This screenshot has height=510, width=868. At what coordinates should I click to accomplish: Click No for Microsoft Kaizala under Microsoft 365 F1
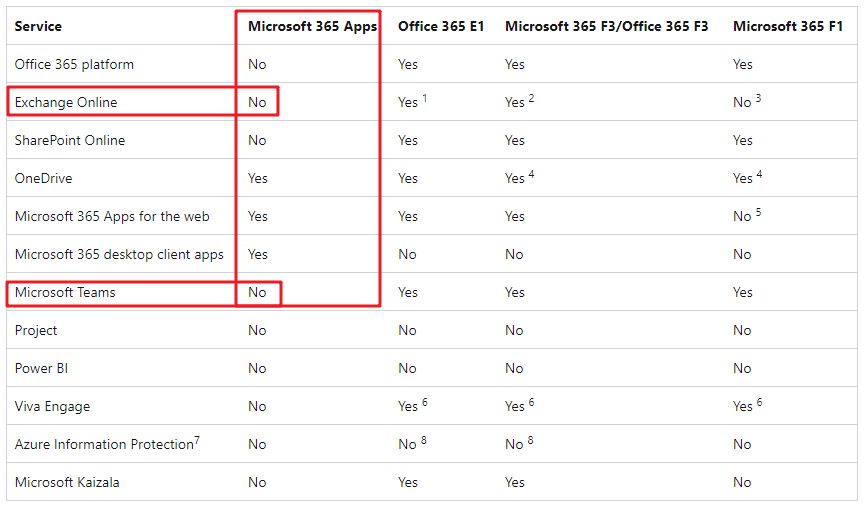742,482
